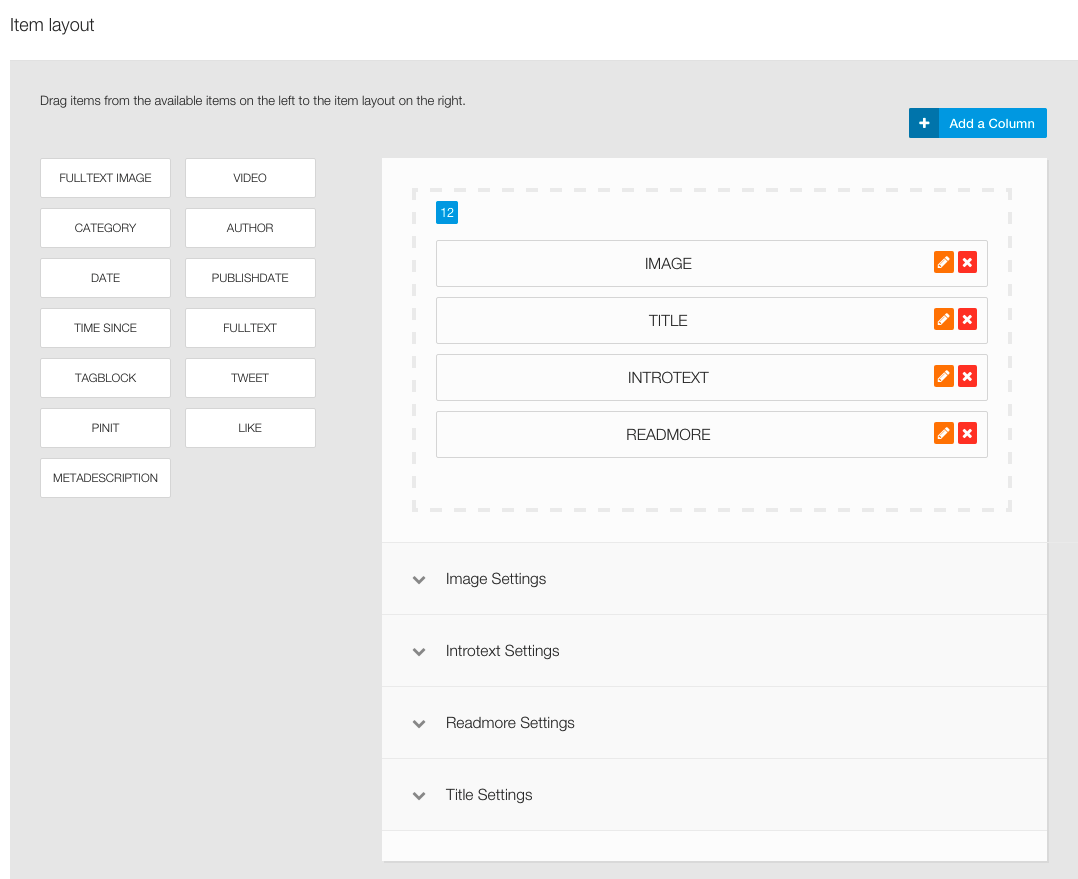
Task: Edit the READMORE layout item
Action: tap(943, 434)
